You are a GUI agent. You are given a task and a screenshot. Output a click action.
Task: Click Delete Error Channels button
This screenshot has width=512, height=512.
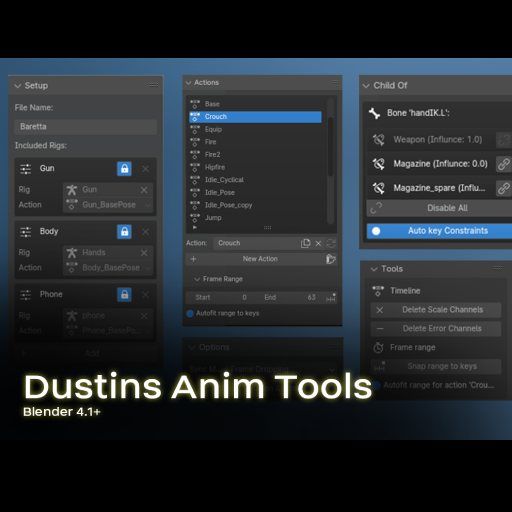click(436, 329)
